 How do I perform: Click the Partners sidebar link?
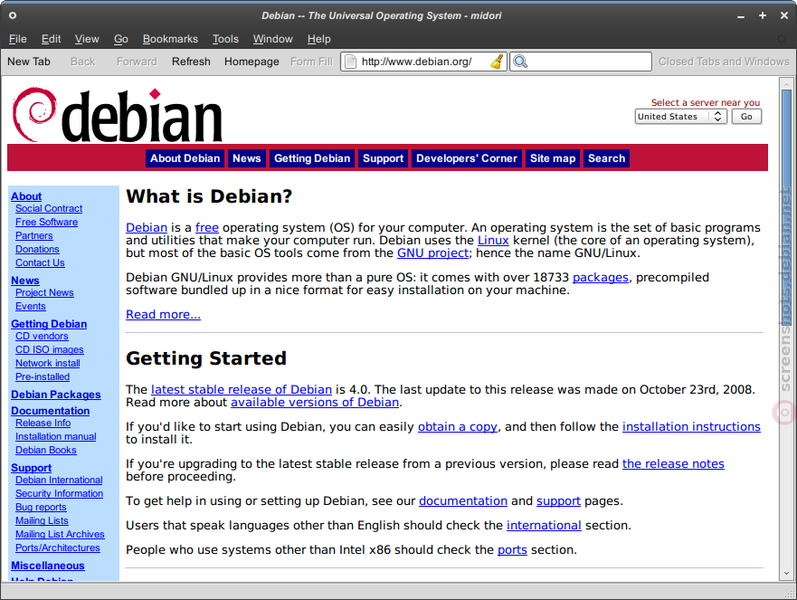tap(34, 236)
